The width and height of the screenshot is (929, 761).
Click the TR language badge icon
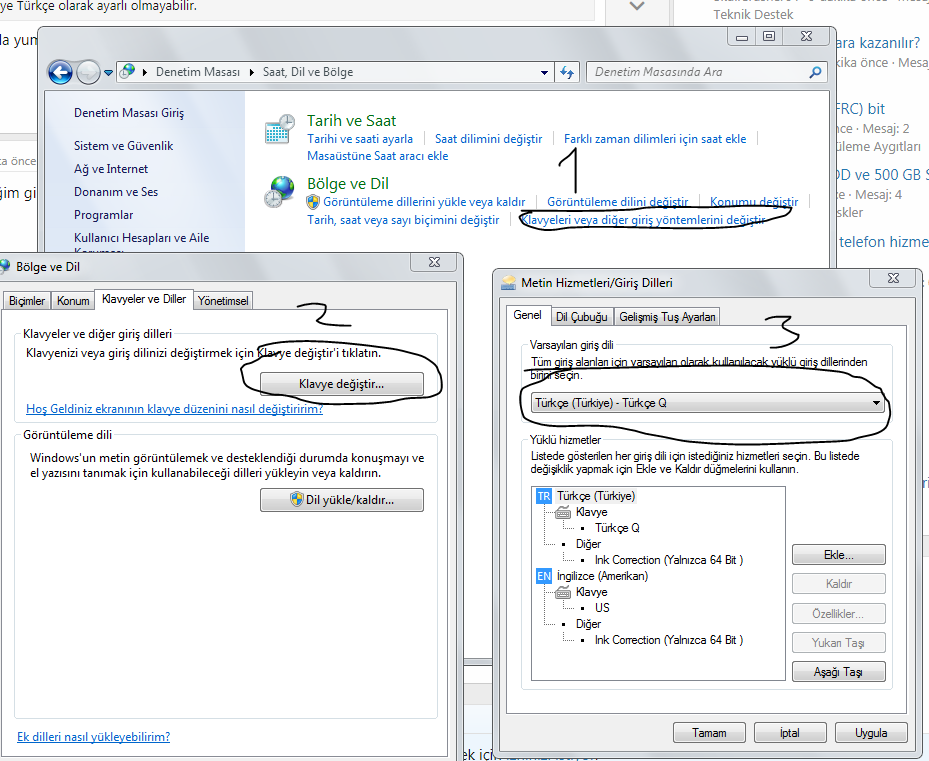pyautogui.click(x=544, y=496)
